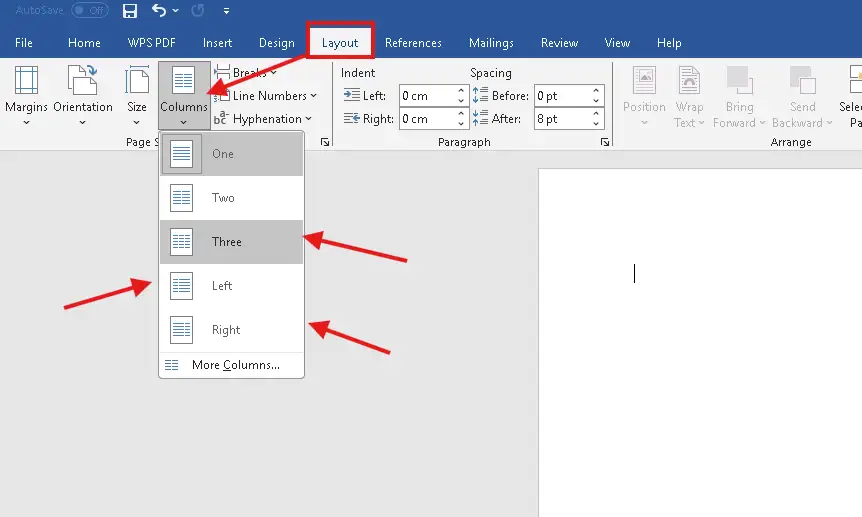Open the Help tab

coord(669,43)
